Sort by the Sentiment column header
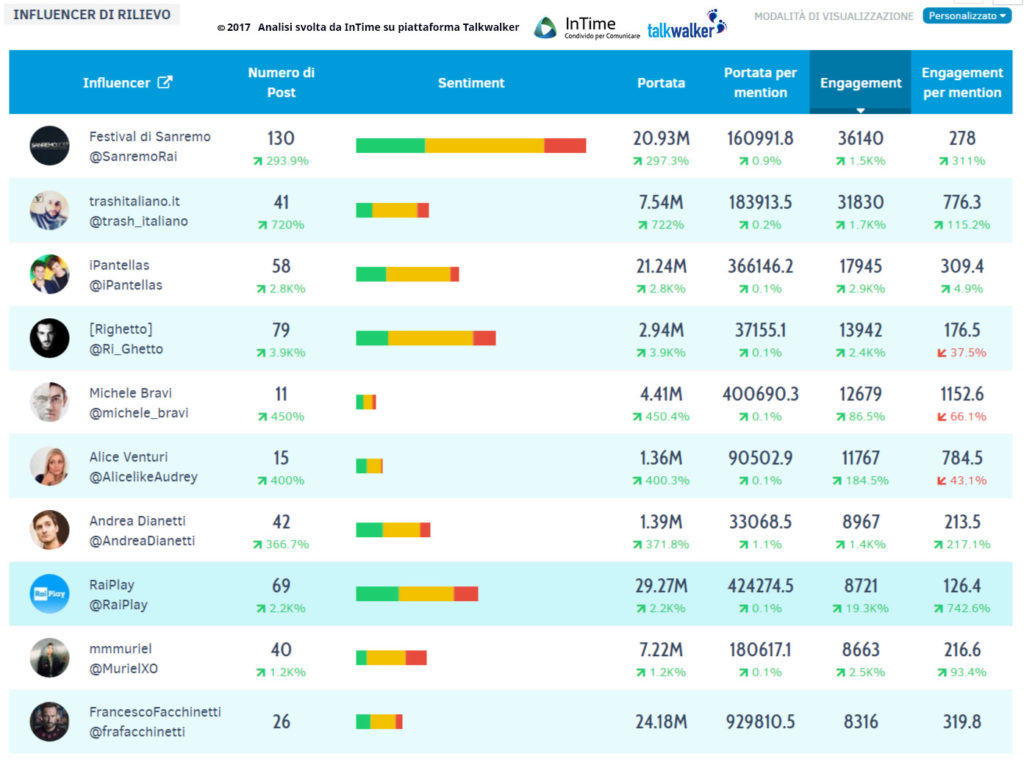1024x762 pixels. (471, 83)
